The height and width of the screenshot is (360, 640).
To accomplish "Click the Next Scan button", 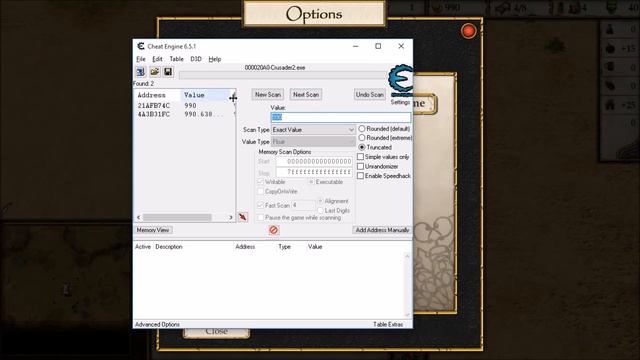I will pyautogui.click(x=306, y=95).
